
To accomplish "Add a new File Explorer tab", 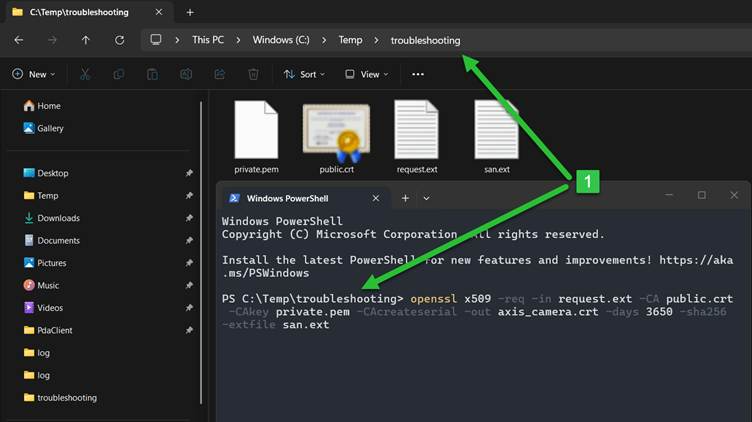I will (x=190, y=12).
